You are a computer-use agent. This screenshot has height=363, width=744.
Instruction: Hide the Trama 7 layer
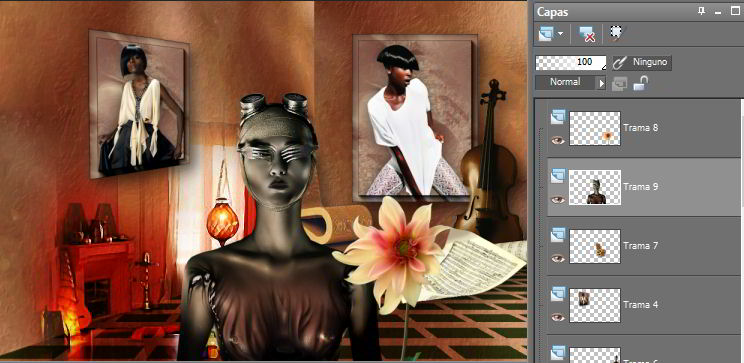click(x=558, y=258)
